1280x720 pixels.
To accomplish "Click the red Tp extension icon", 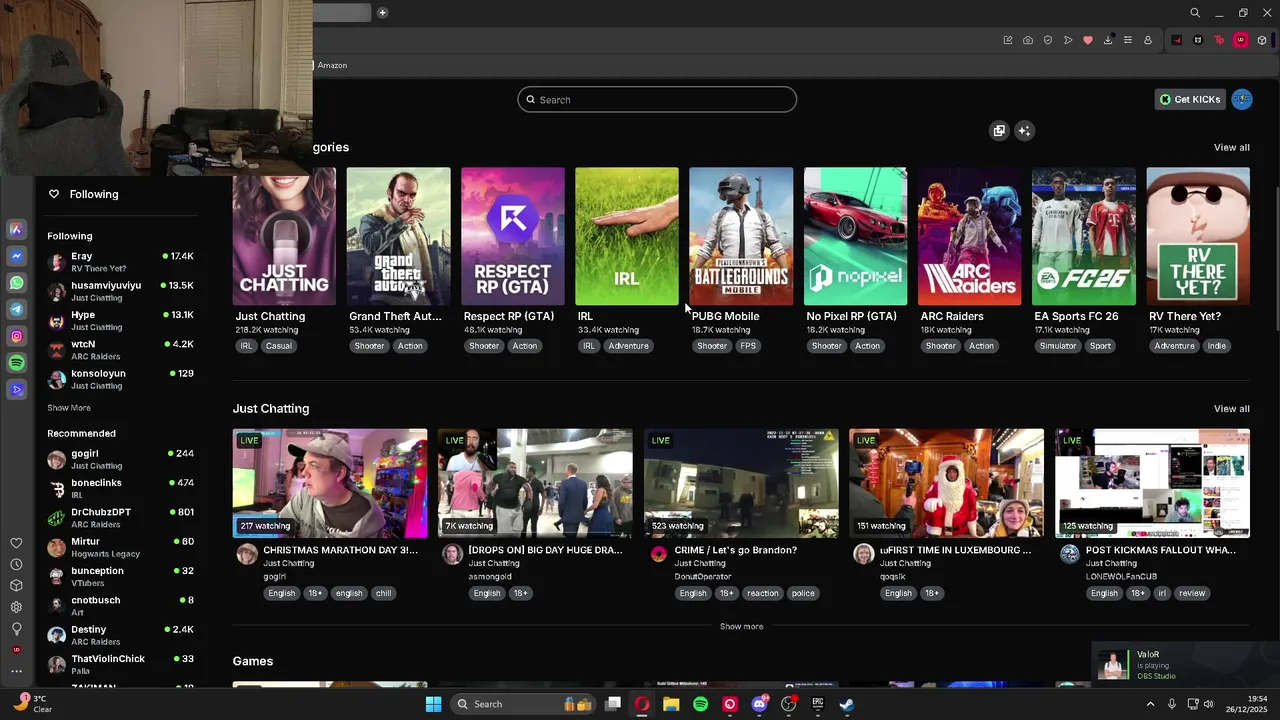I will [x=1219, y=40].
